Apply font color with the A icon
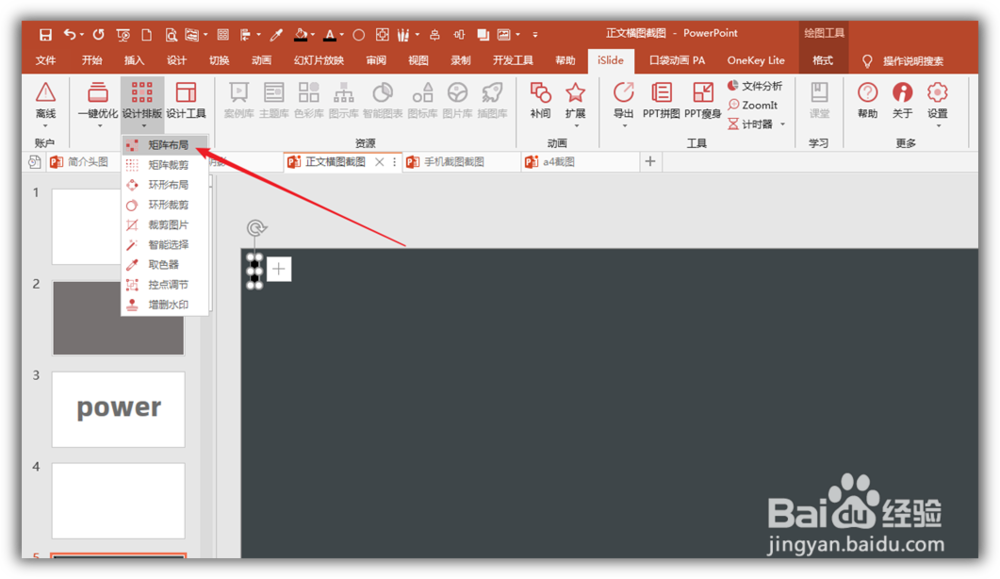The width and height of the screenshot is (1000, 579). click(330, 34)
